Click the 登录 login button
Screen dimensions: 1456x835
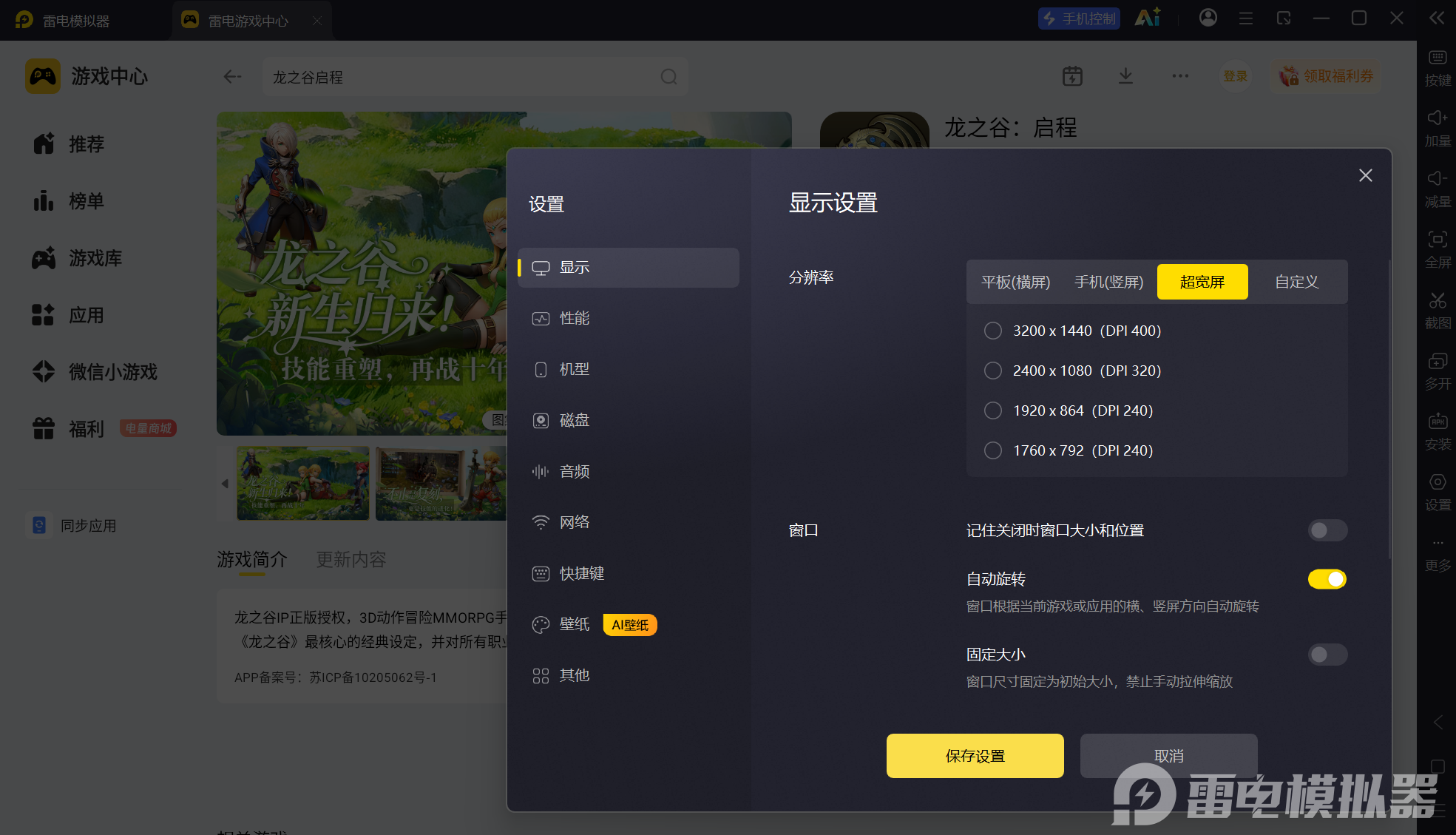(1235, 76)
